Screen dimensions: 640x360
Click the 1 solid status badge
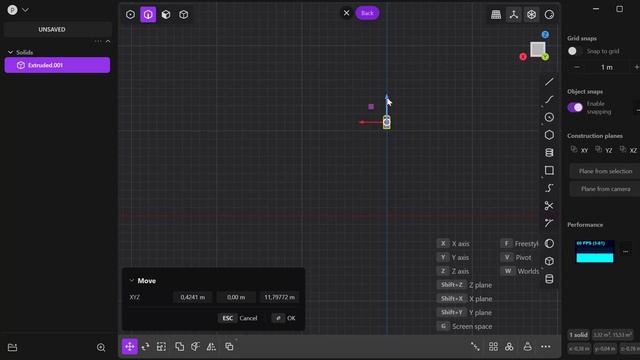578,335
